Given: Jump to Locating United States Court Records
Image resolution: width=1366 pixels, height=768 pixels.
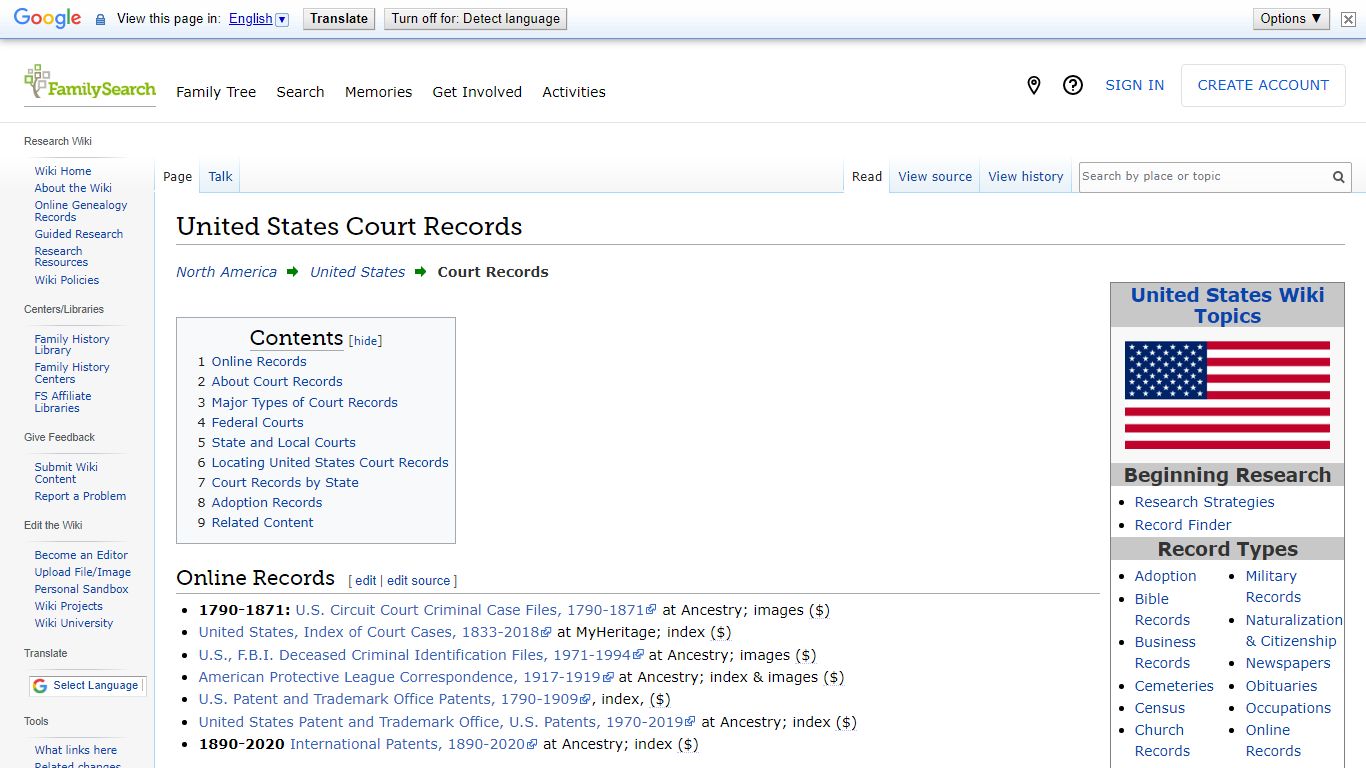Looking at the screenshot, I should pyautogui.click(x=330, y=462).
